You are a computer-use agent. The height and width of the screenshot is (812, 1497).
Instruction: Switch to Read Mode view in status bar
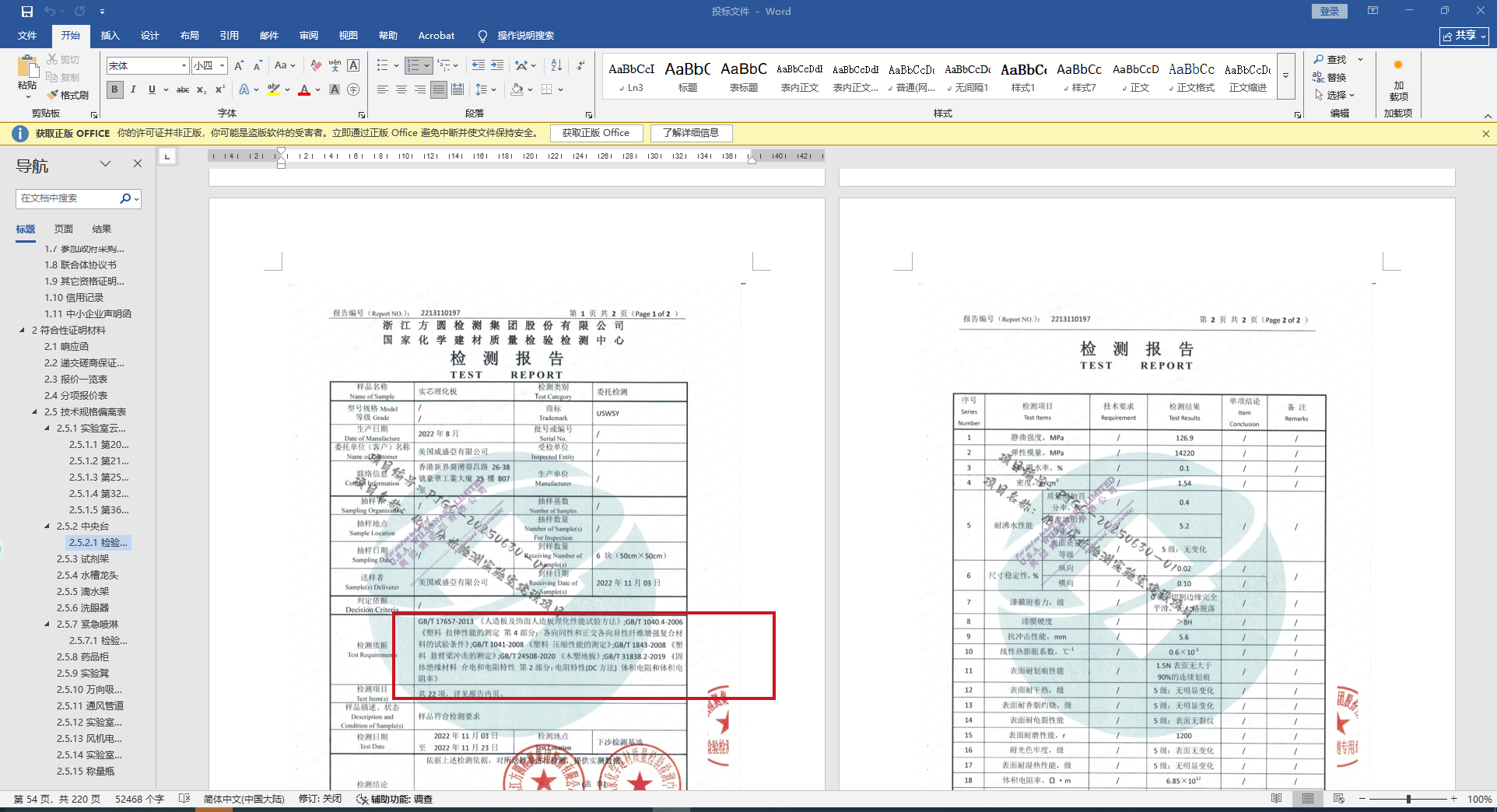(1276, 799)
